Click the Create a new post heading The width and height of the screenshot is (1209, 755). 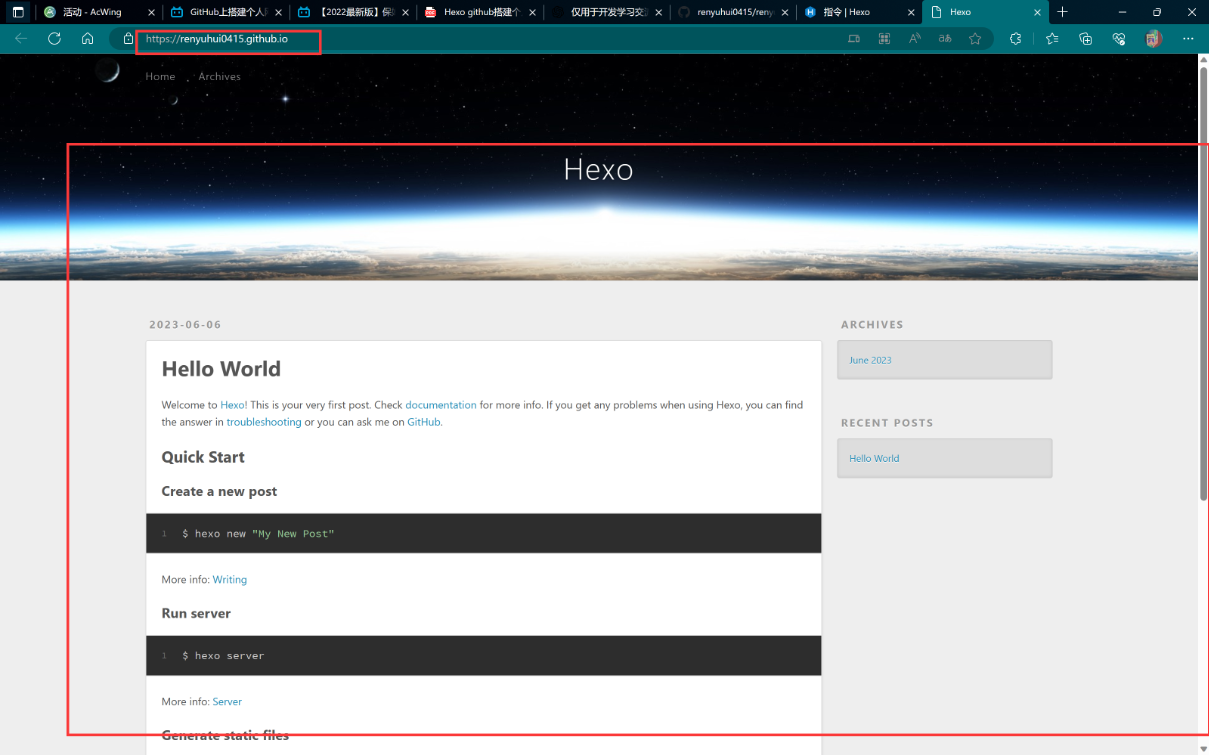tap(219, 492)
